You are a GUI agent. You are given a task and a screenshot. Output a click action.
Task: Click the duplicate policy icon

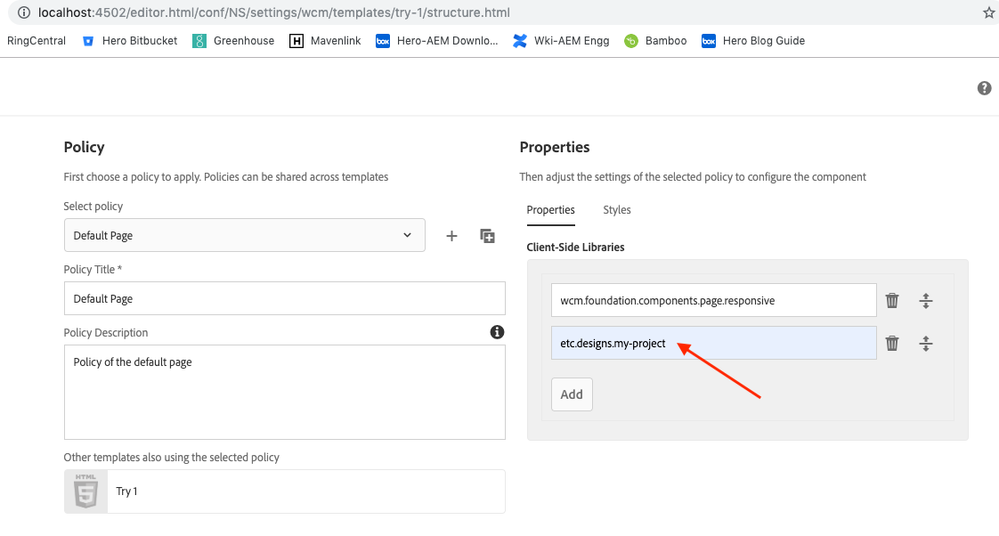click(487, 236)
